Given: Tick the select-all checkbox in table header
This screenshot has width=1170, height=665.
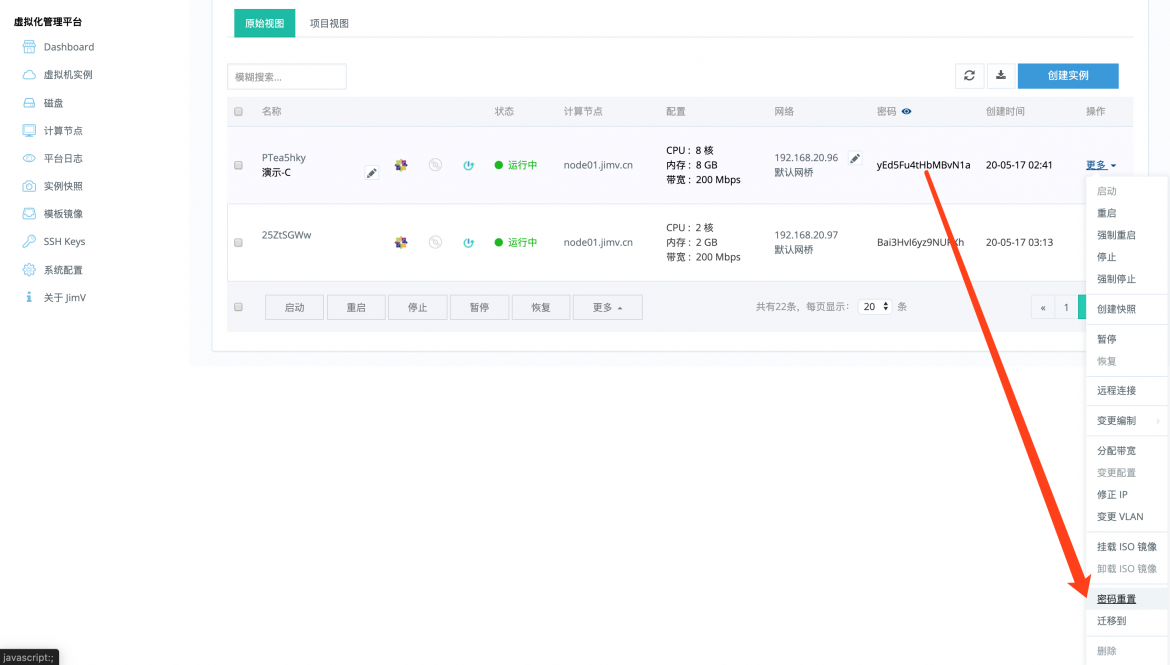Looking at the screenshot, I should (239, 111).
